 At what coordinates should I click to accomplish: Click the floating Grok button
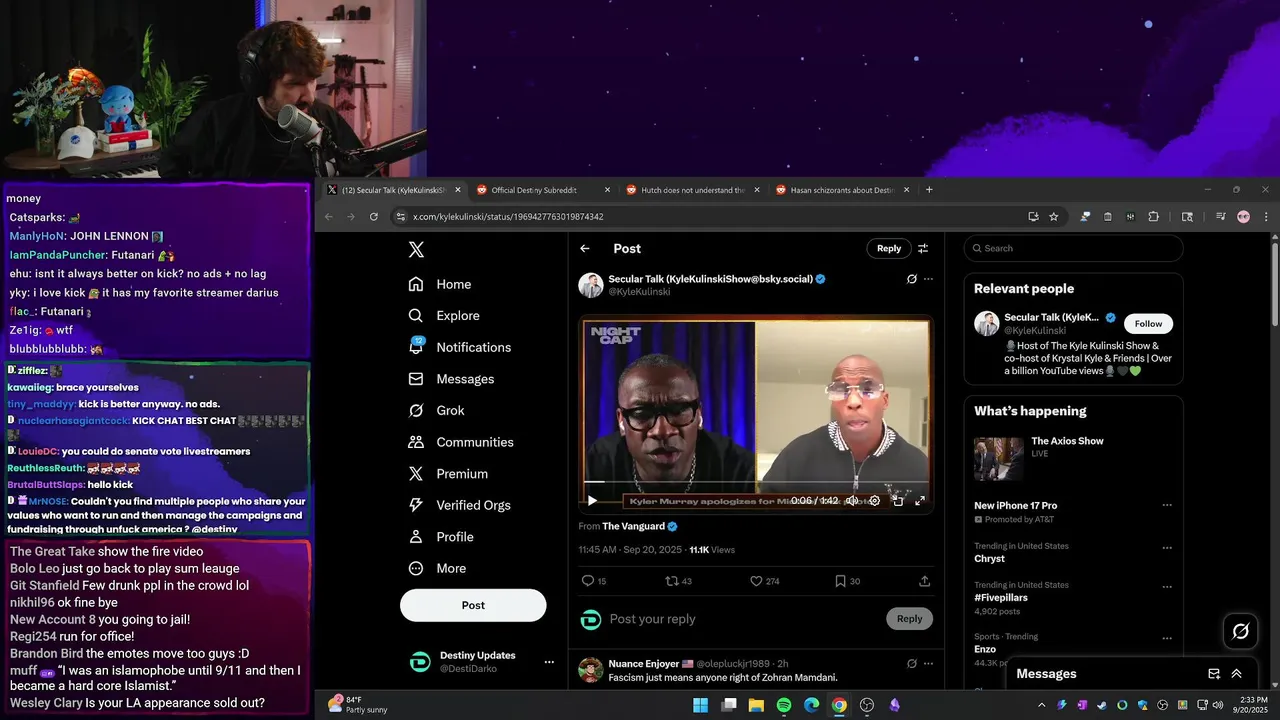point(1241,631)
